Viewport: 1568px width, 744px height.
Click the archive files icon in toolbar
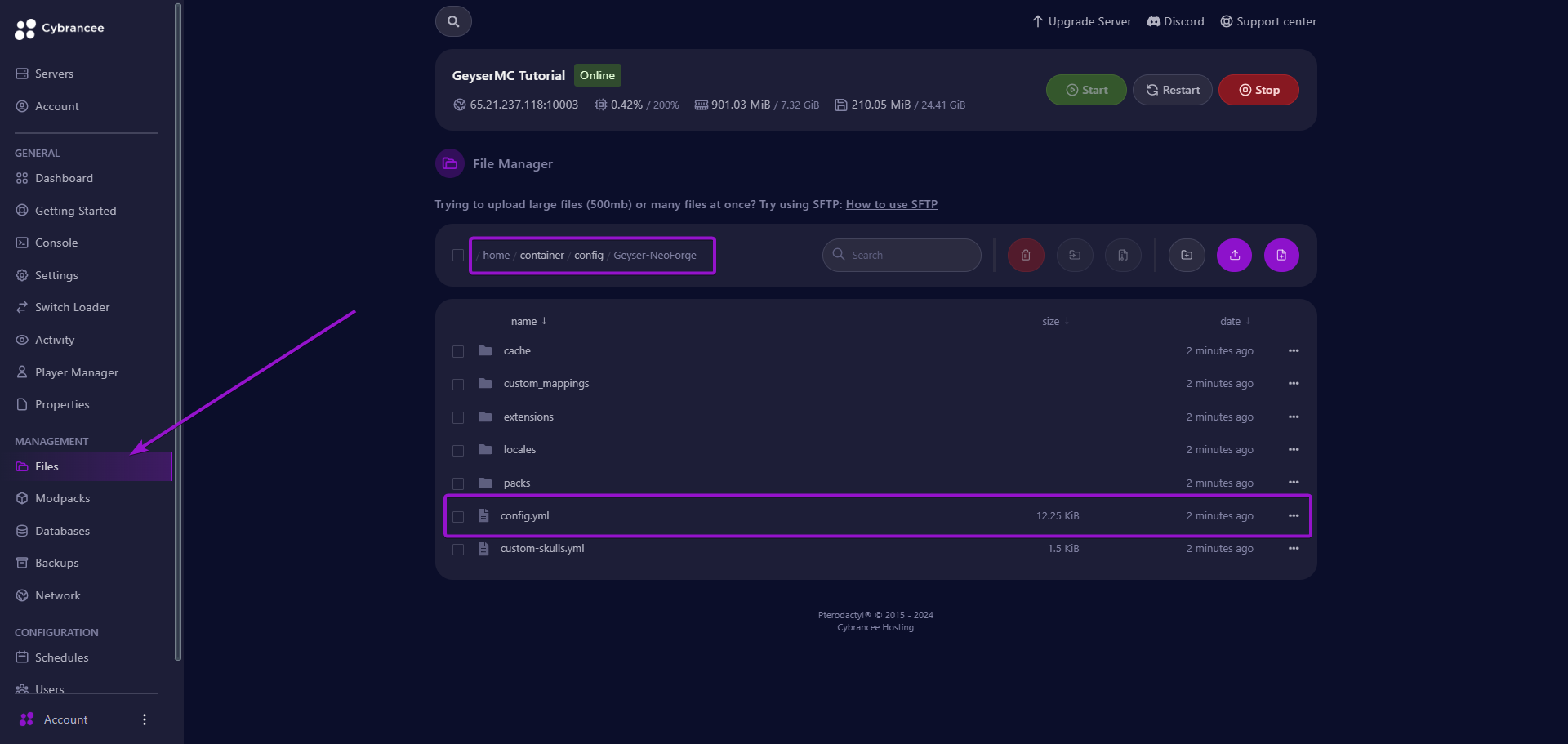tap(1123, 256)
